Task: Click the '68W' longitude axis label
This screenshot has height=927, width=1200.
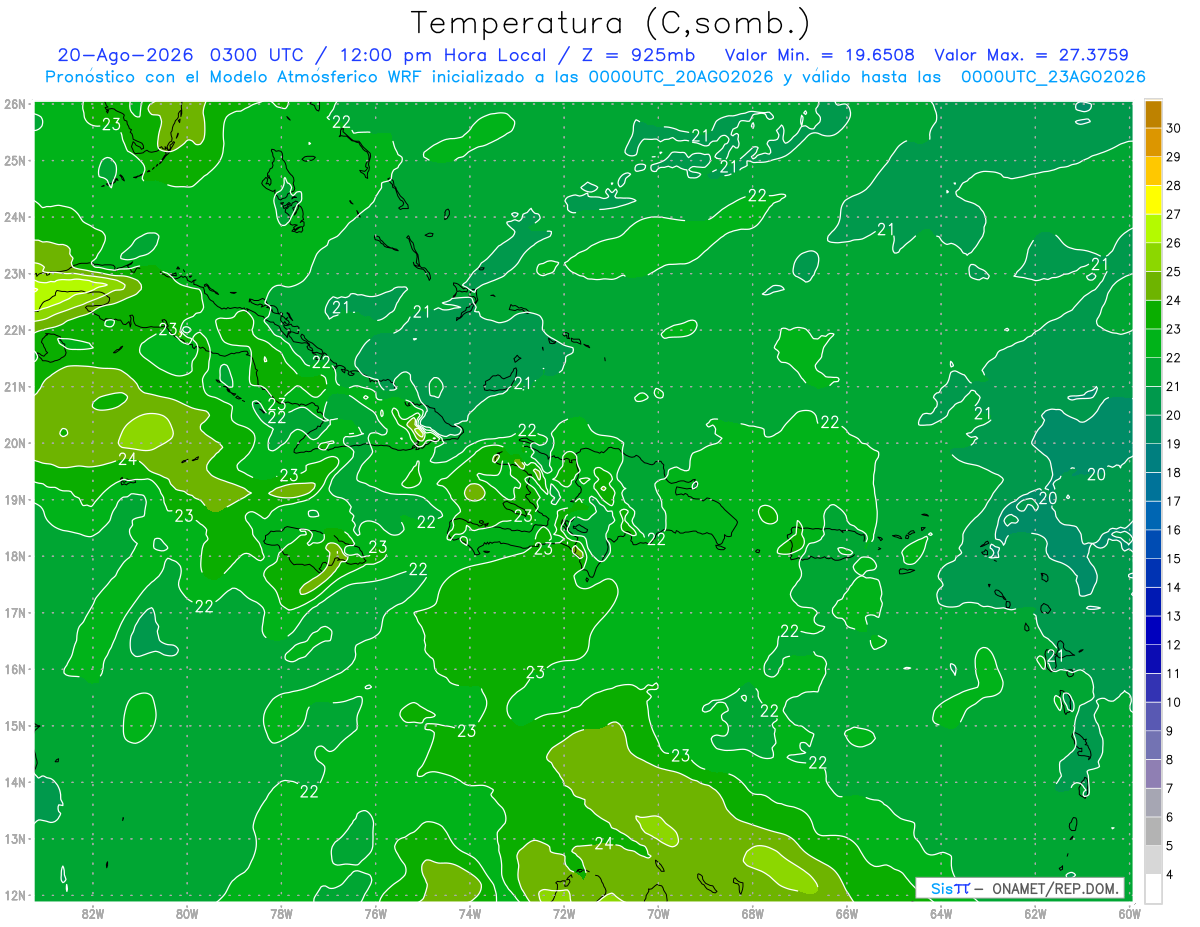Action: [x=753, y=913]
